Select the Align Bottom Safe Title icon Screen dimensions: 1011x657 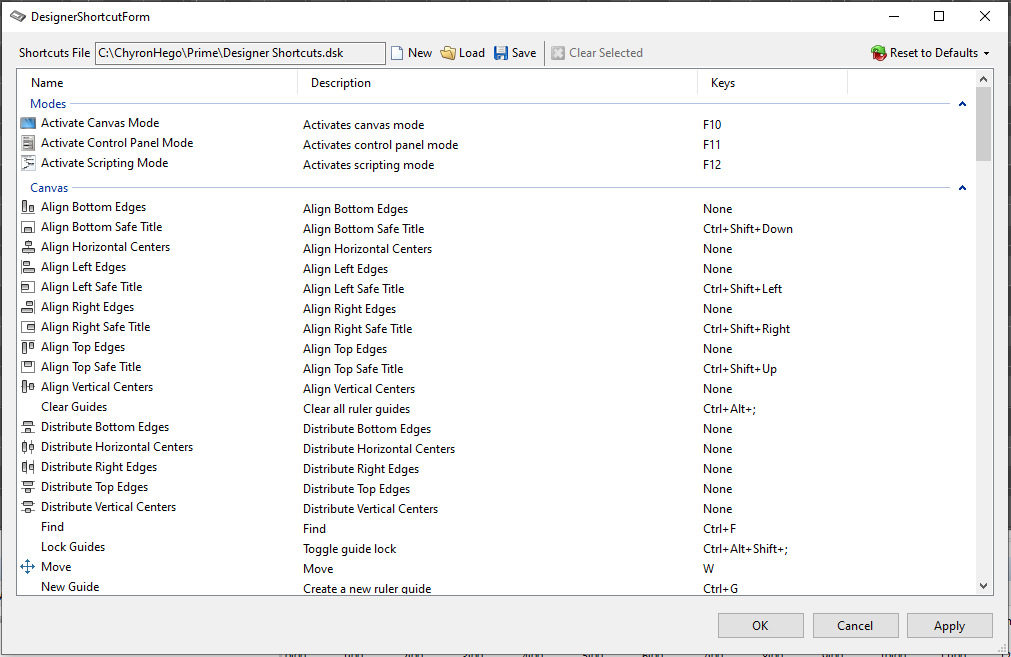[x=28, y=227]
